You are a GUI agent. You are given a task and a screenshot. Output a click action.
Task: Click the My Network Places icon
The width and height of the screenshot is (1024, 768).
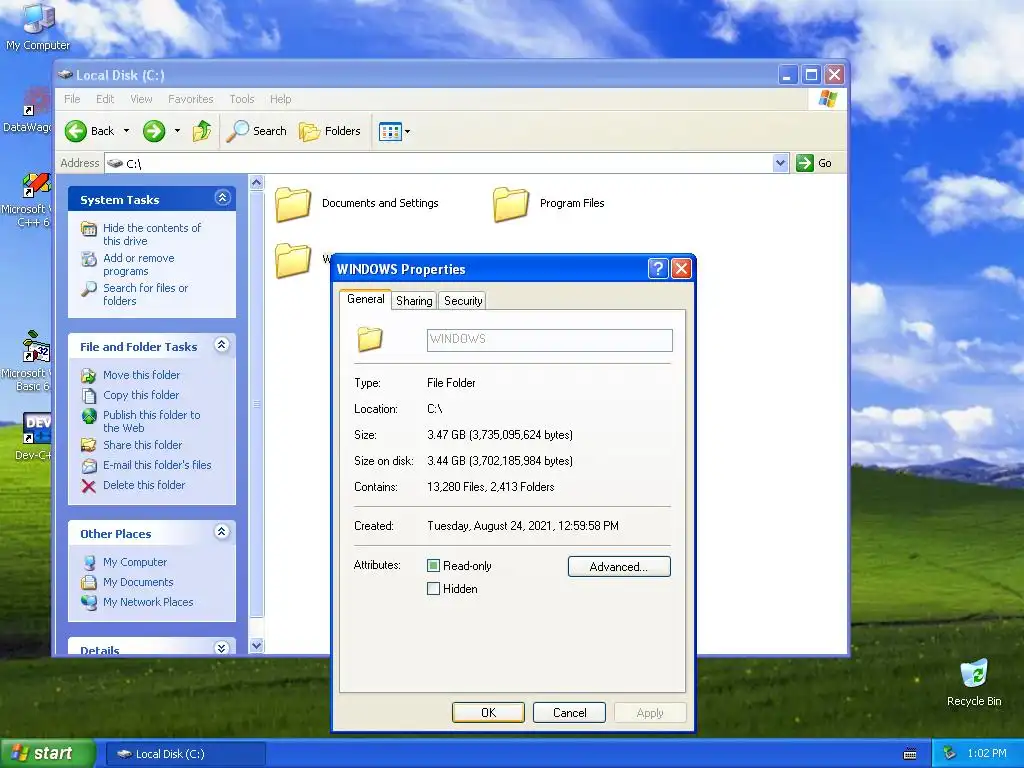[x=89, y=602]
